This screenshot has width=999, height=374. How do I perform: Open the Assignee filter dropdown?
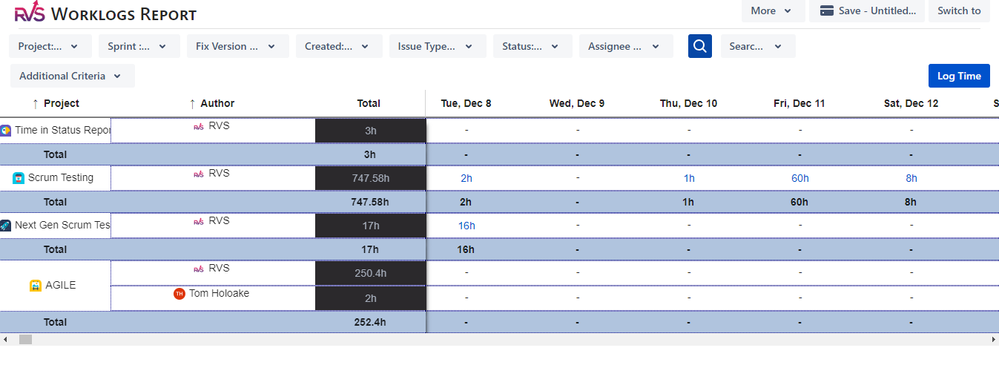click(626, 47)
